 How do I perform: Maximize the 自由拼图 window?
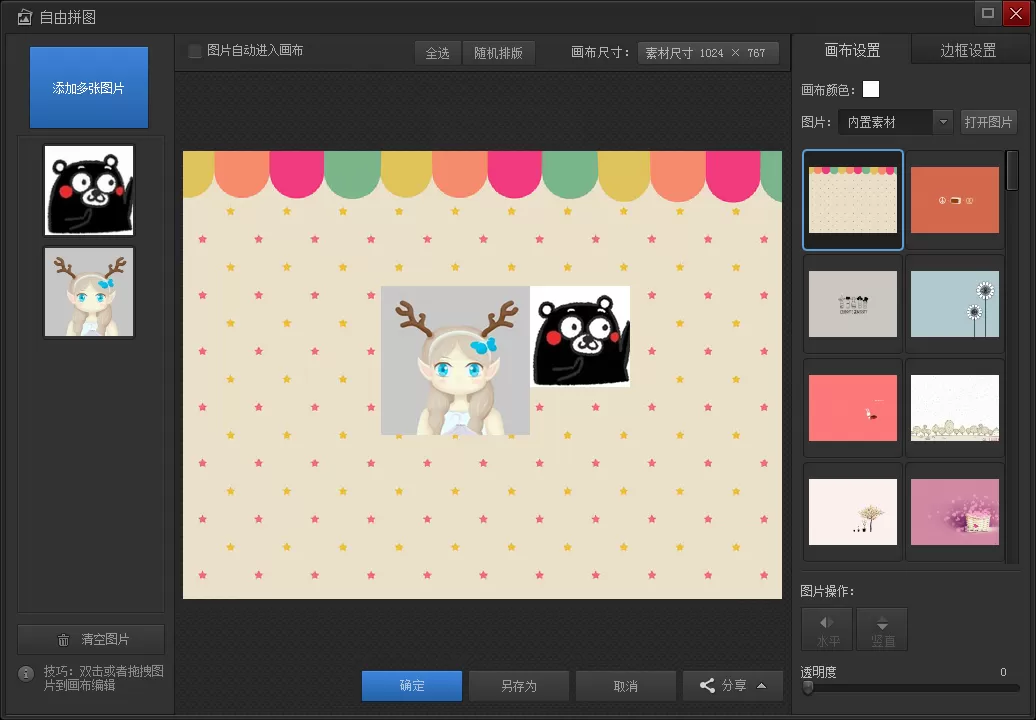[x=988, y=13]
